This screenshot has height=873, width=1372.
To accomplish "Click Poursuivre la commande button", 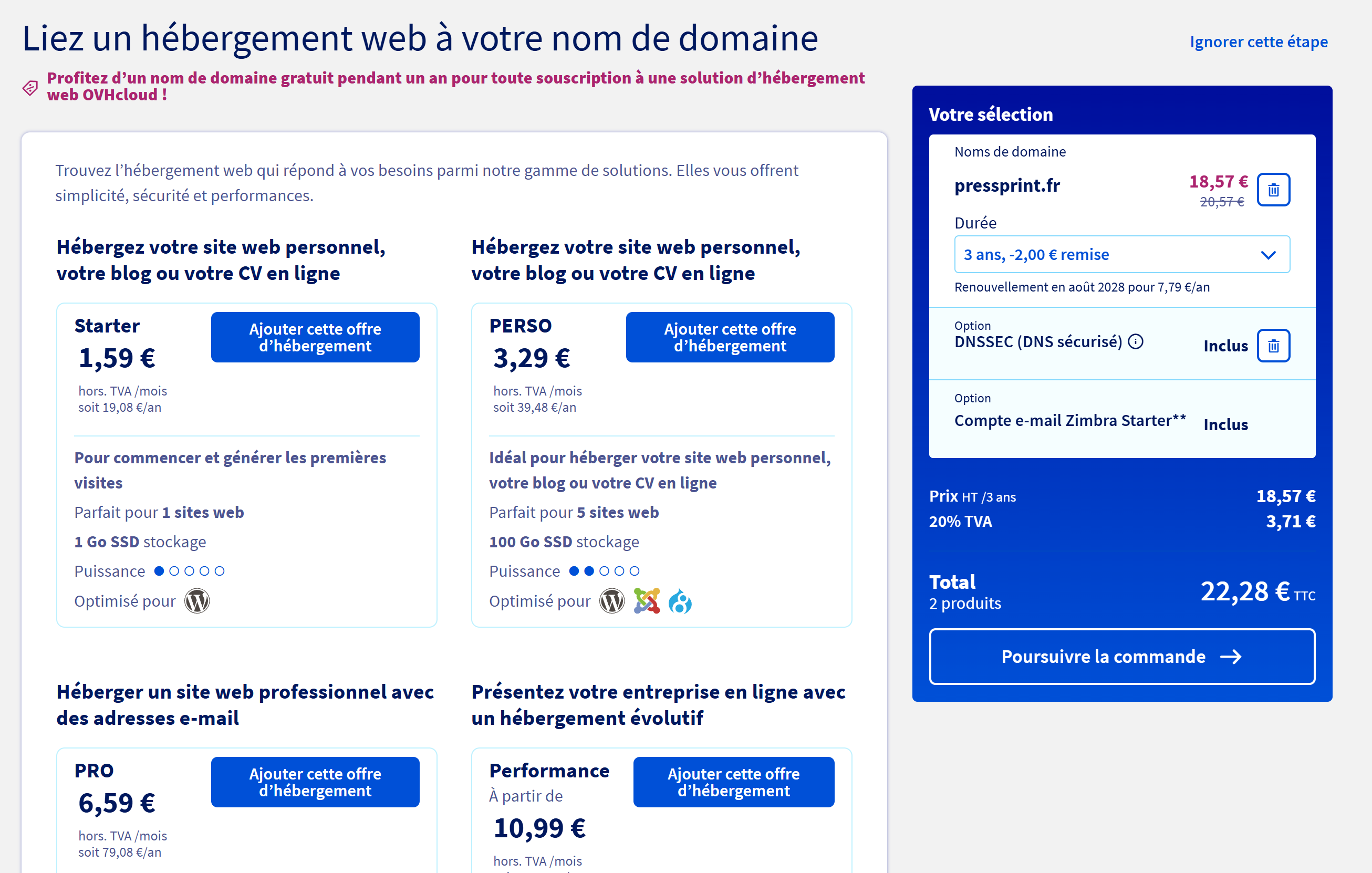I will click(x=1121, y=657).
